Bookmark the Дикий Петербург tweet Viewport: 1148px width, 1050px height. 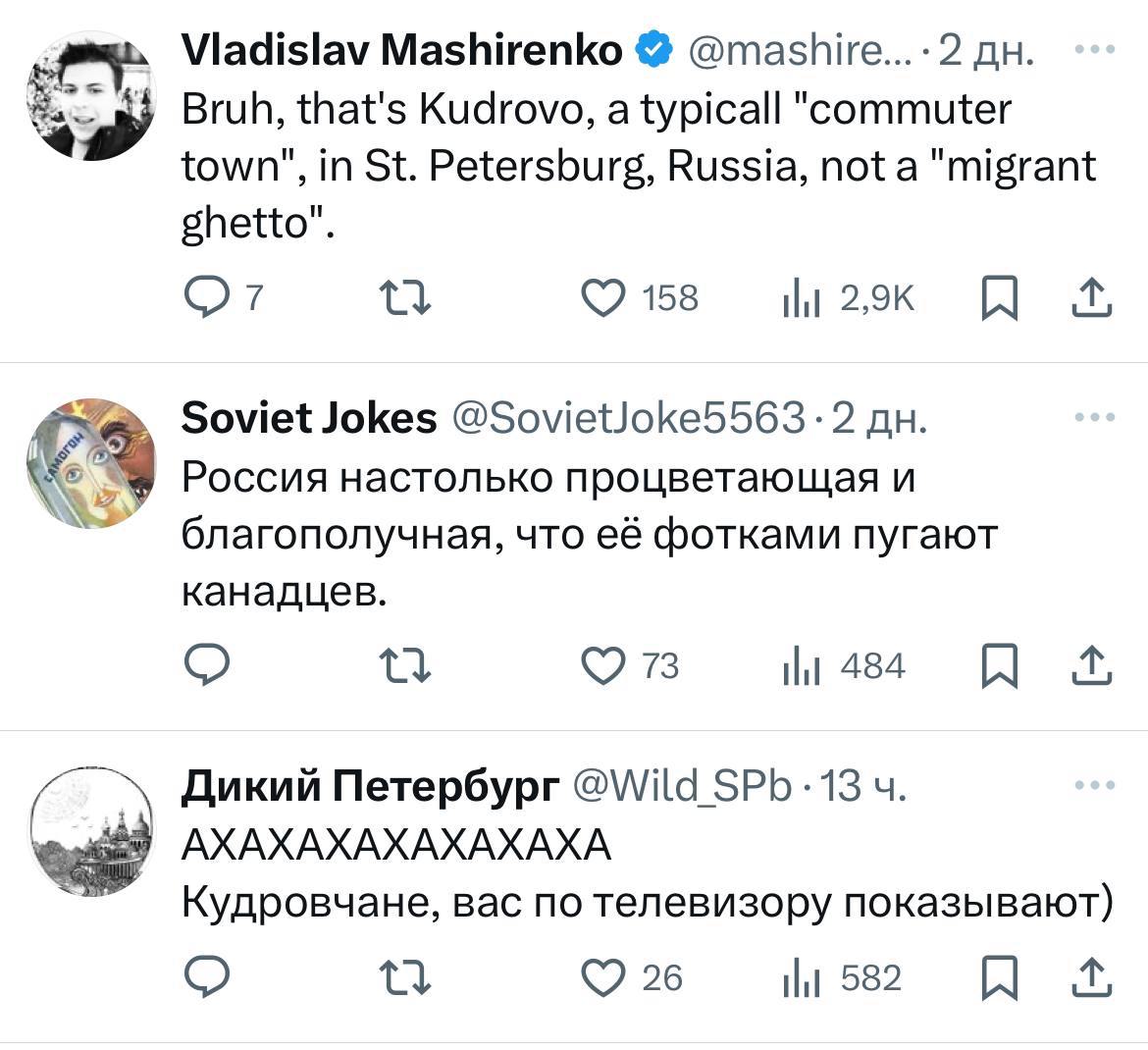point(998,978)
